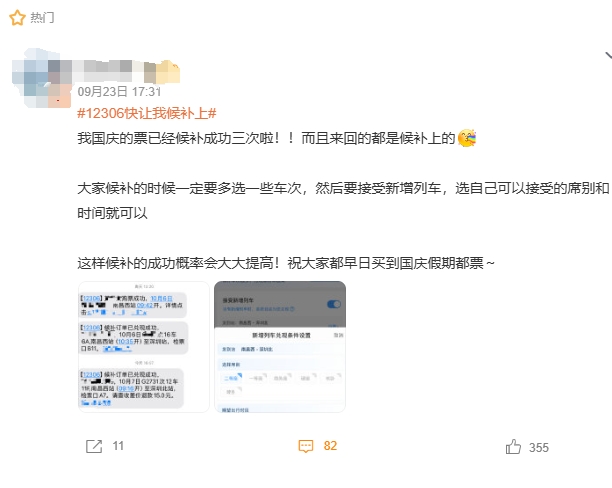Click the blurred user avatar
612x488 pixels.
click(x=41, y=78)
